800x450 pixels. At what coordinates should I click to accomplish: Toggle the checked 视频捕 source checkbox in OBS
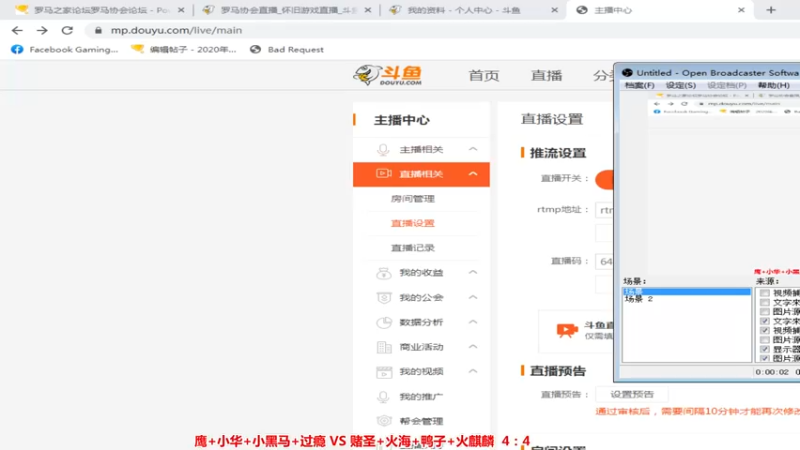click(x=764, y=331)
